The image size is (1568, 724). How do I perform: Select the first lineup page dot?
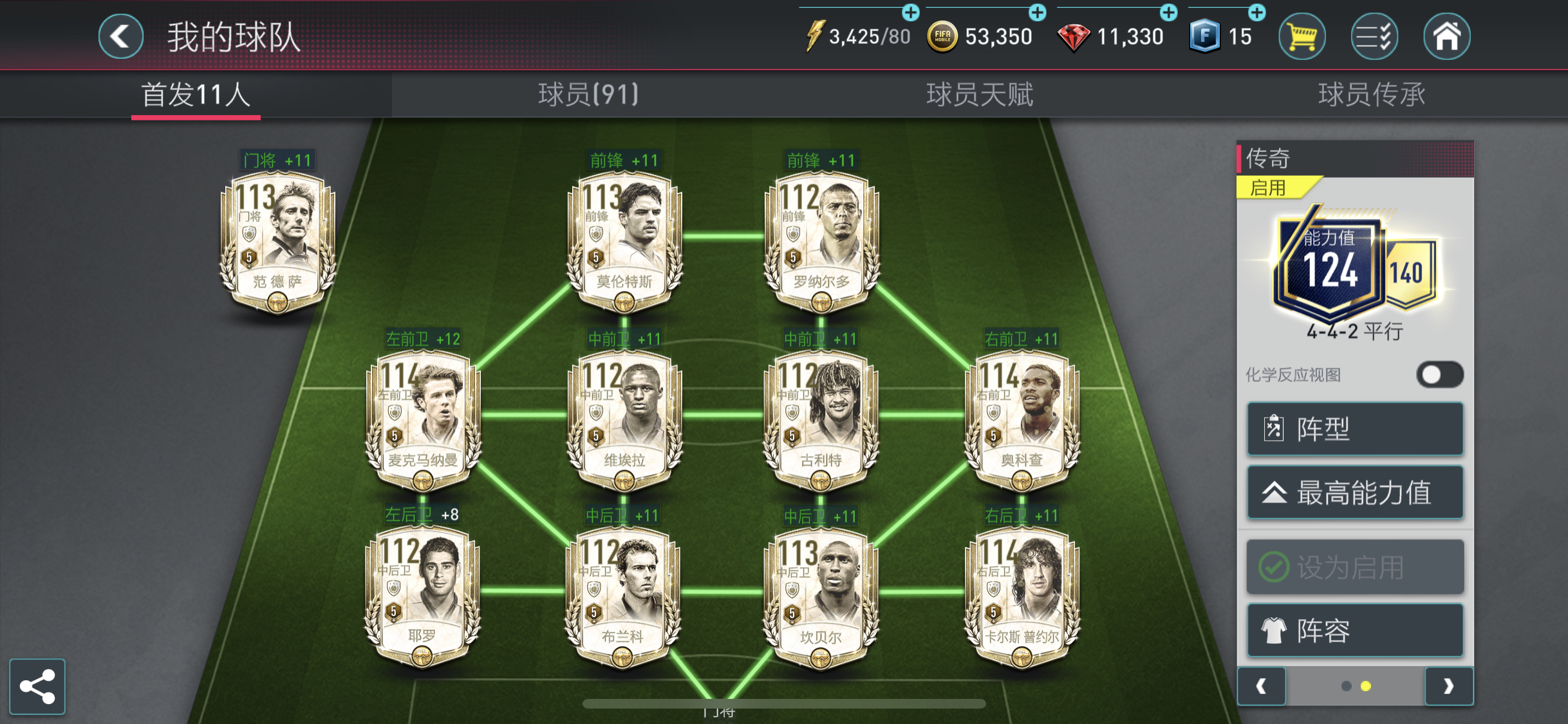(x=1346, y=686)
